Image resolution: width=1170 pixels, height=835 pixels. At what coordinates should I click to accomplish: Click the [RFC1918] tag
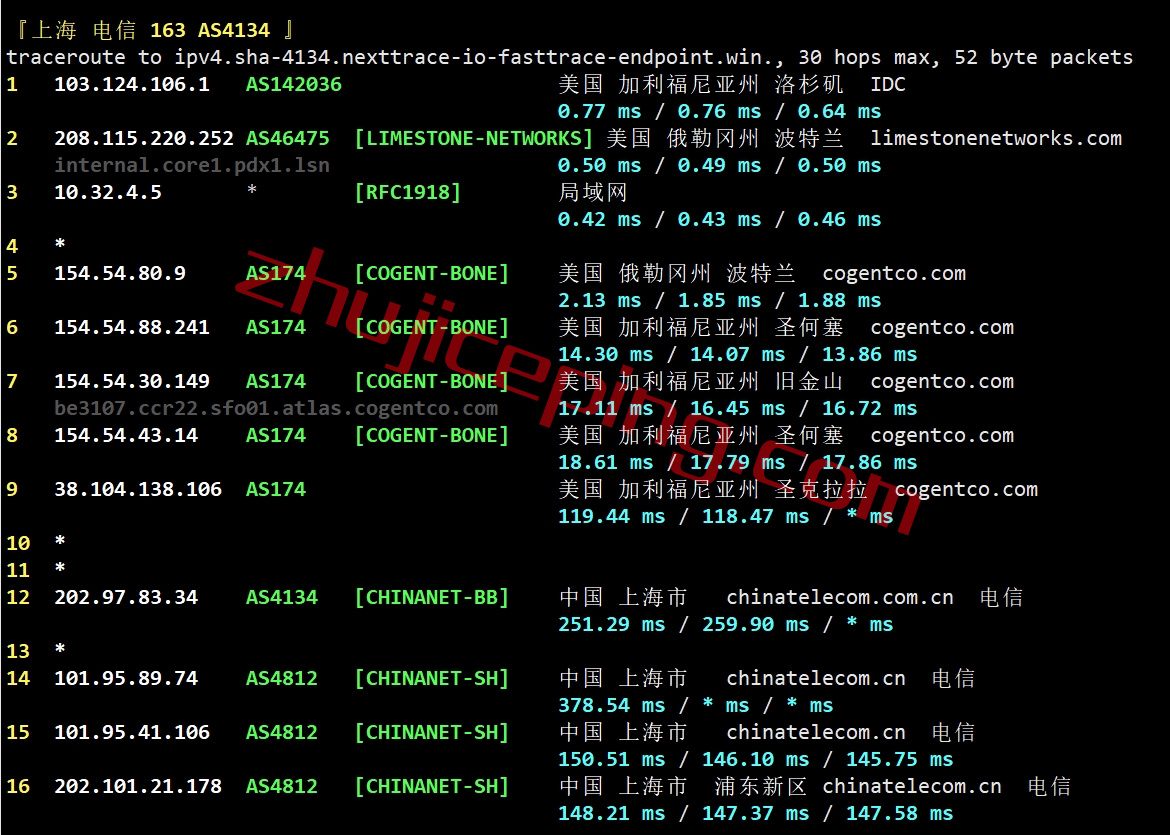point(408,193)
